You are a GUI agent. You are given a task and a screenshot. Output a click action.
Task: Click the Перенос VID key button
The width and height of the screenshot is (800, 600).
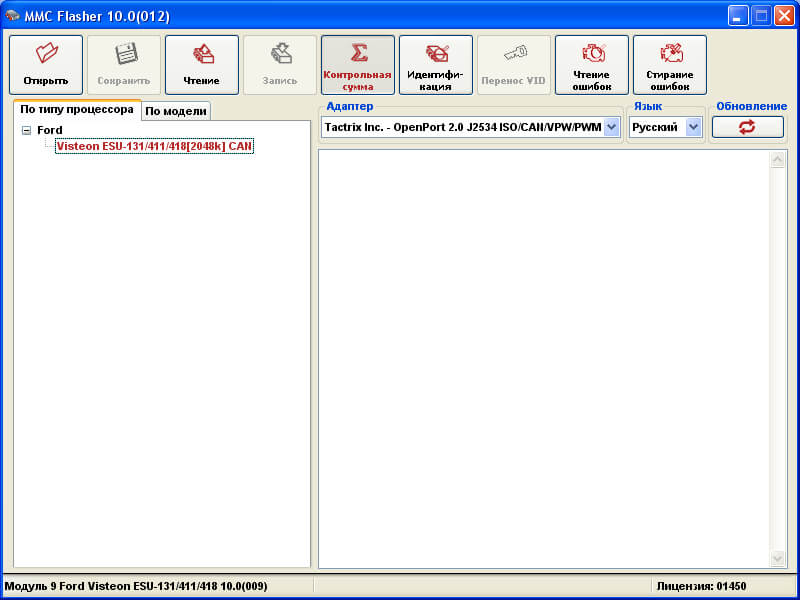(514, 65)
